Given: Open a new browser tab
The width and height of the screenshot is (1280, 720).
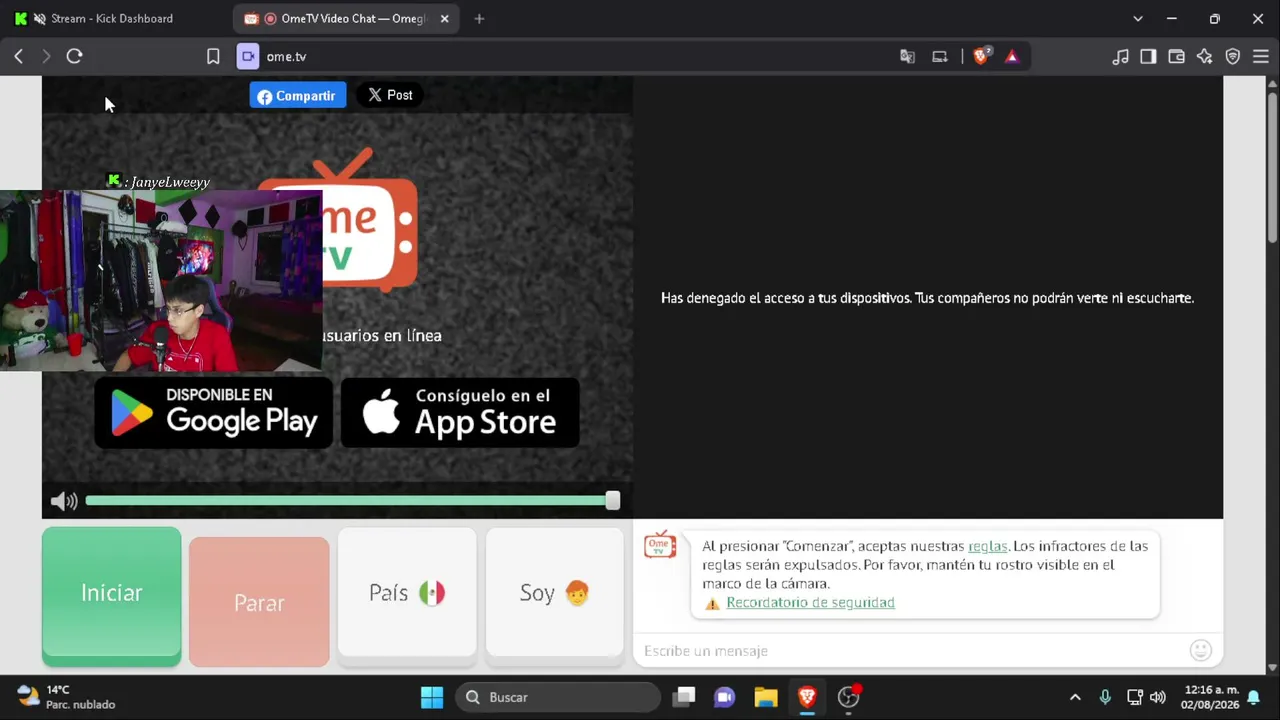Looking at the screenshot, I should tap(479, 19).
